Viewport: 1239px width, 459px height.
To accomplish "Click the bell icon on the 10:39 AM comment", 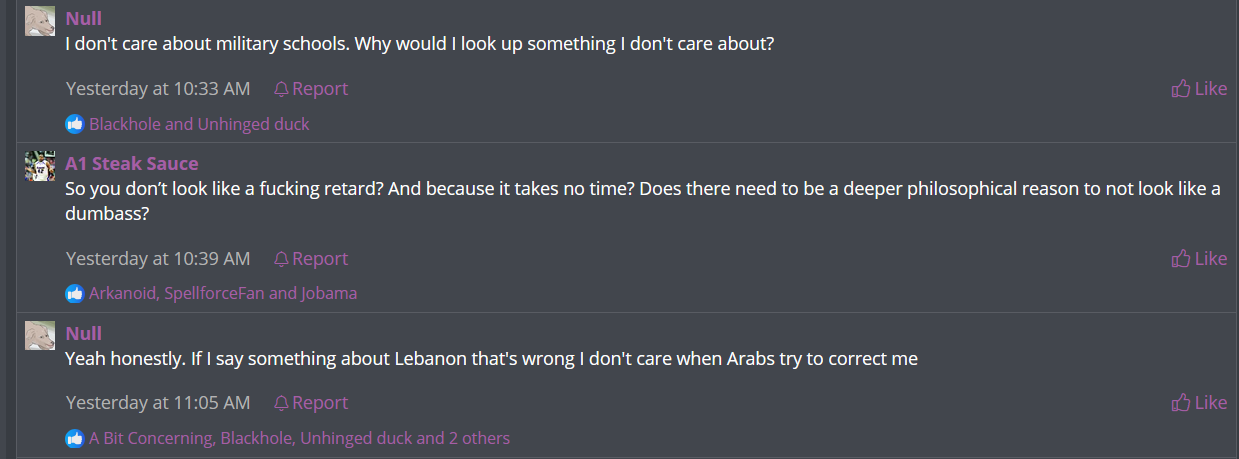I will 282,259.
